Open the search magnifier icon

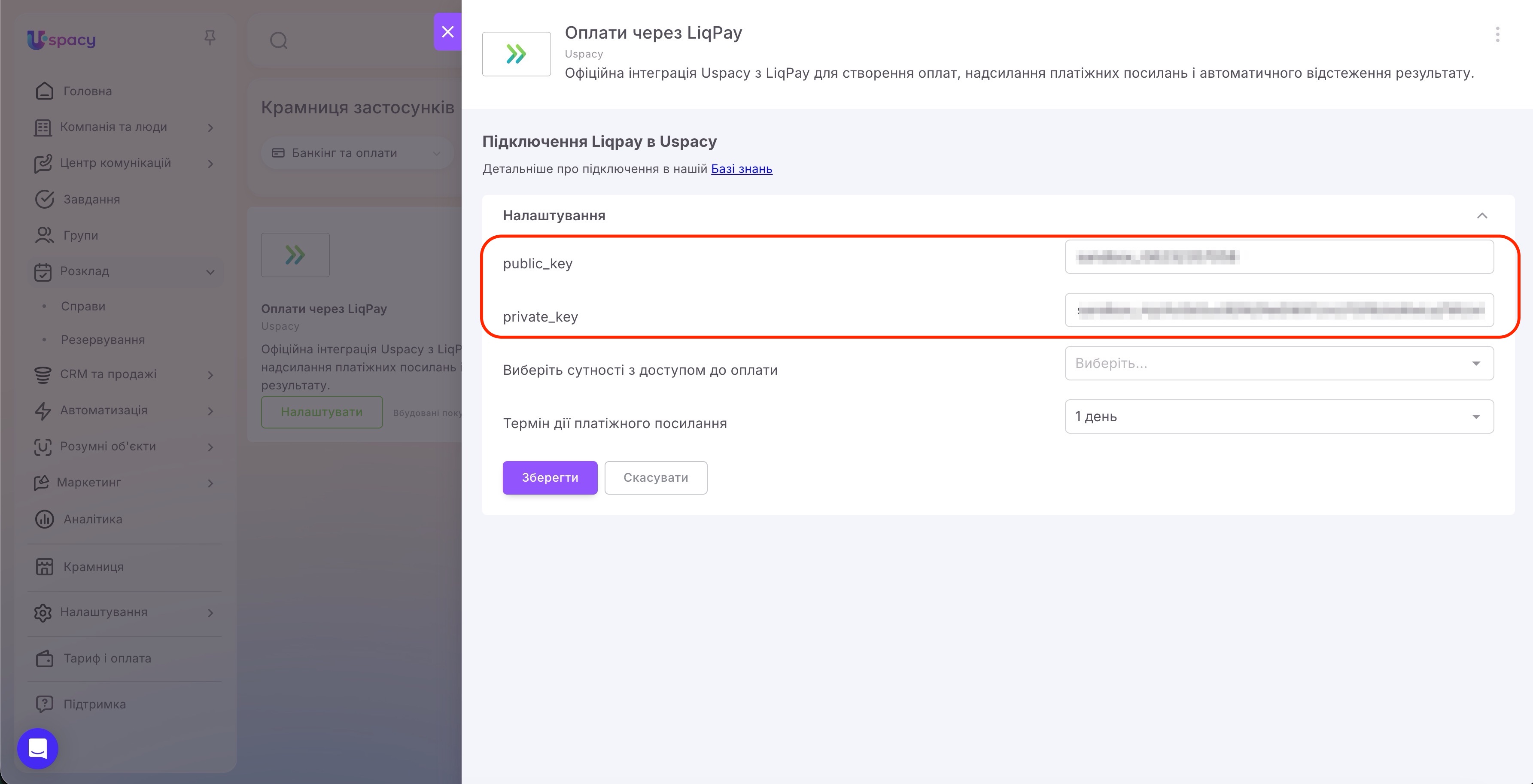pos(279,40)
